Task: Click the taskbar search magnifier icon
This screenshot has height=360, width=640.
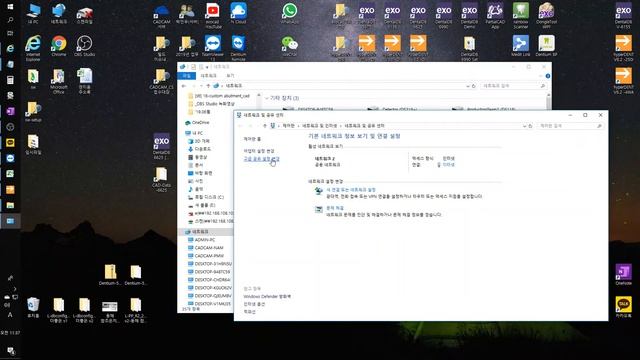Action: click(x=10, y=20)
